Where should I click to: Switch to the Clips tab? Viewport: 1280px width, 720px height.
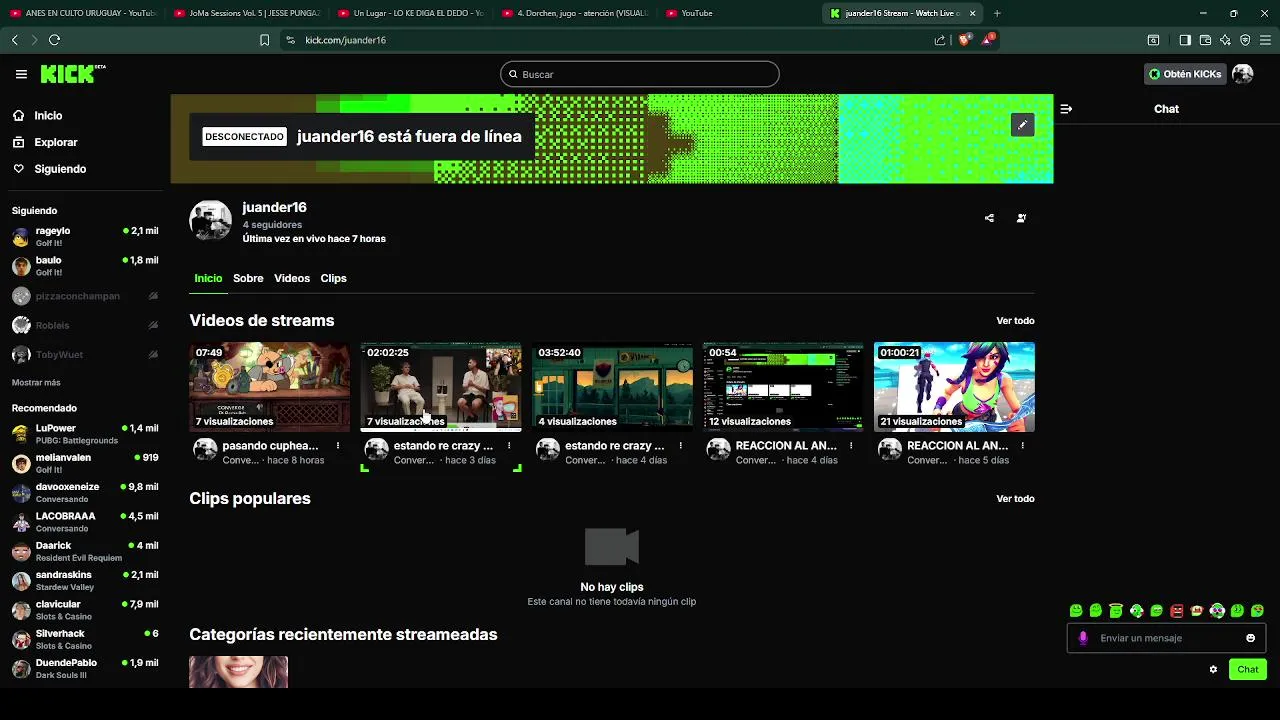click(x=333, y=278)
